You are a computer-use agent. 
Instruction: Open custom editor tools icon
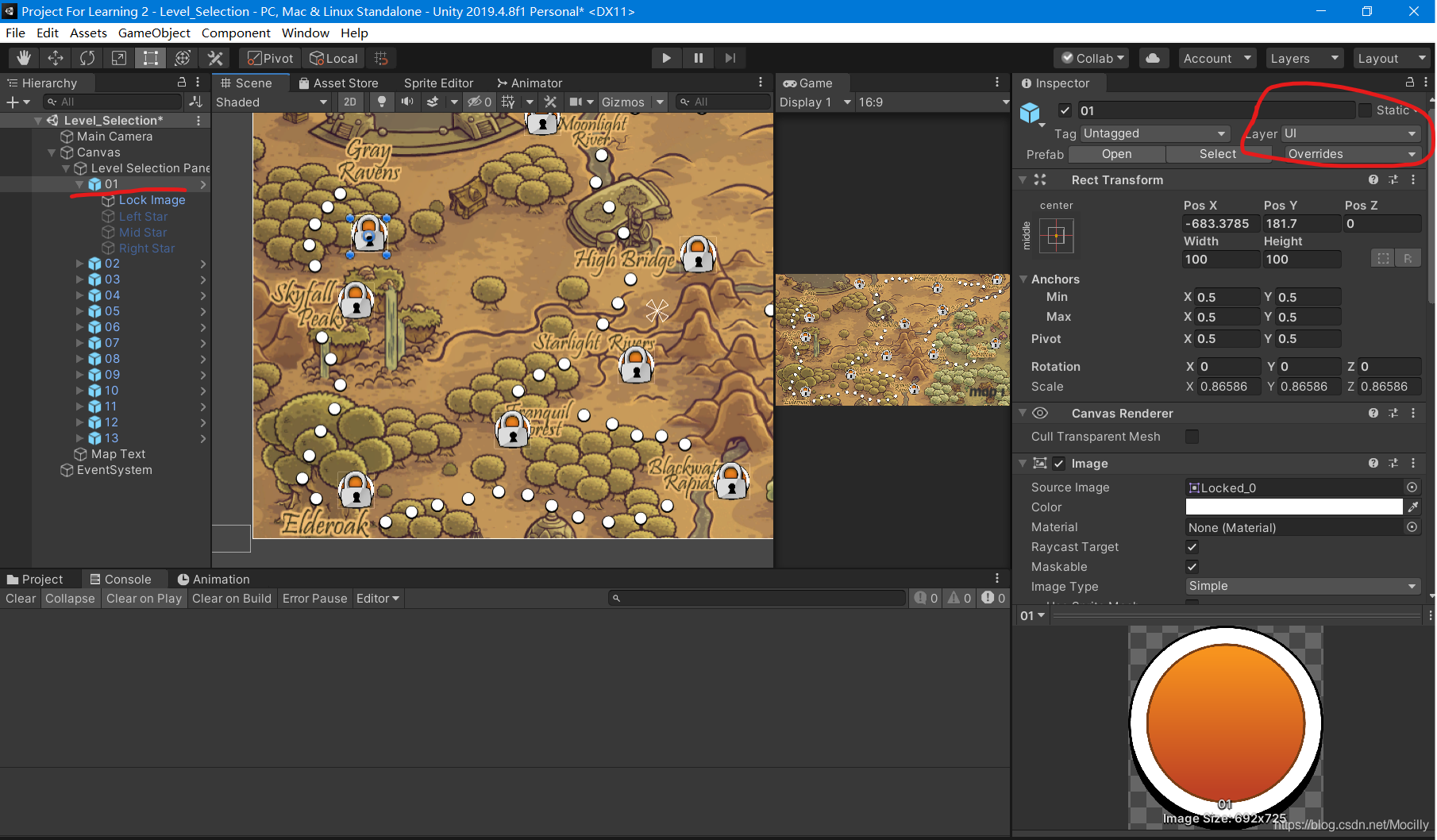[x=214, y=58]
